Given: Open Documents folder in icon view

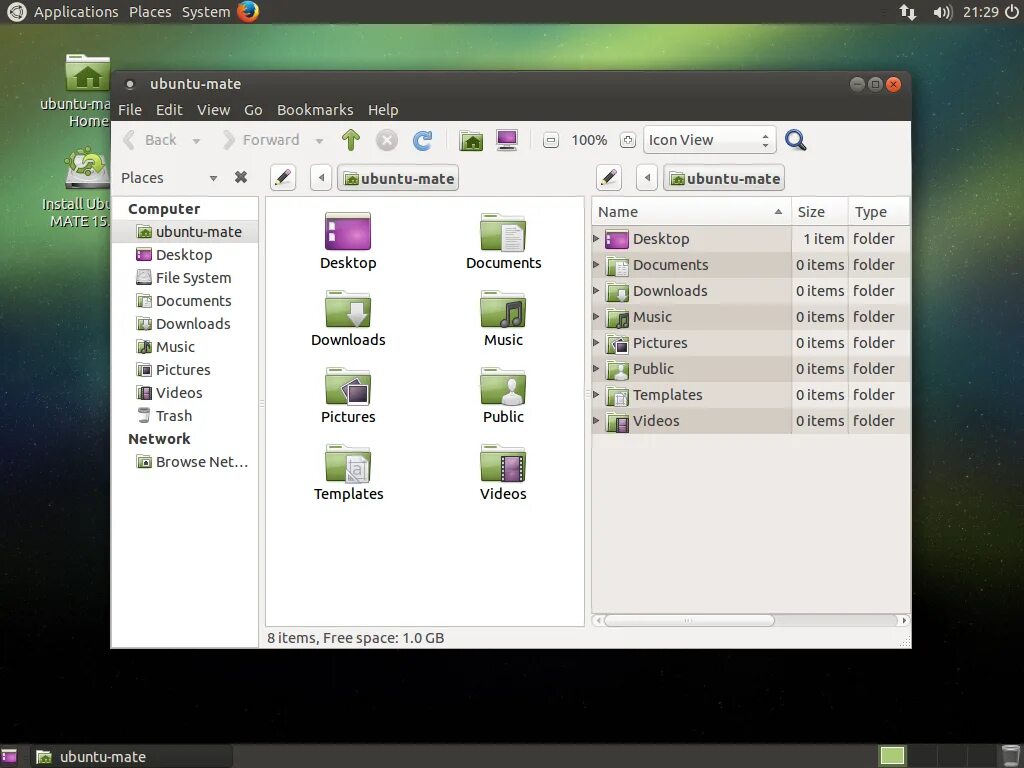Looking at the screenshot, I should [x=504, y=242].
